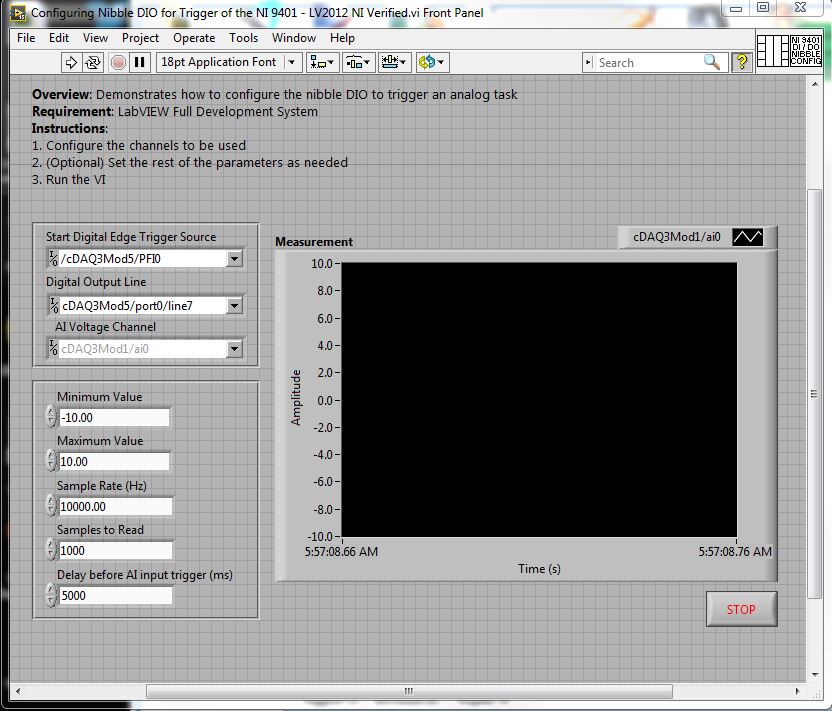
Task: Open the Operate menu
Action: click(194, 38)
